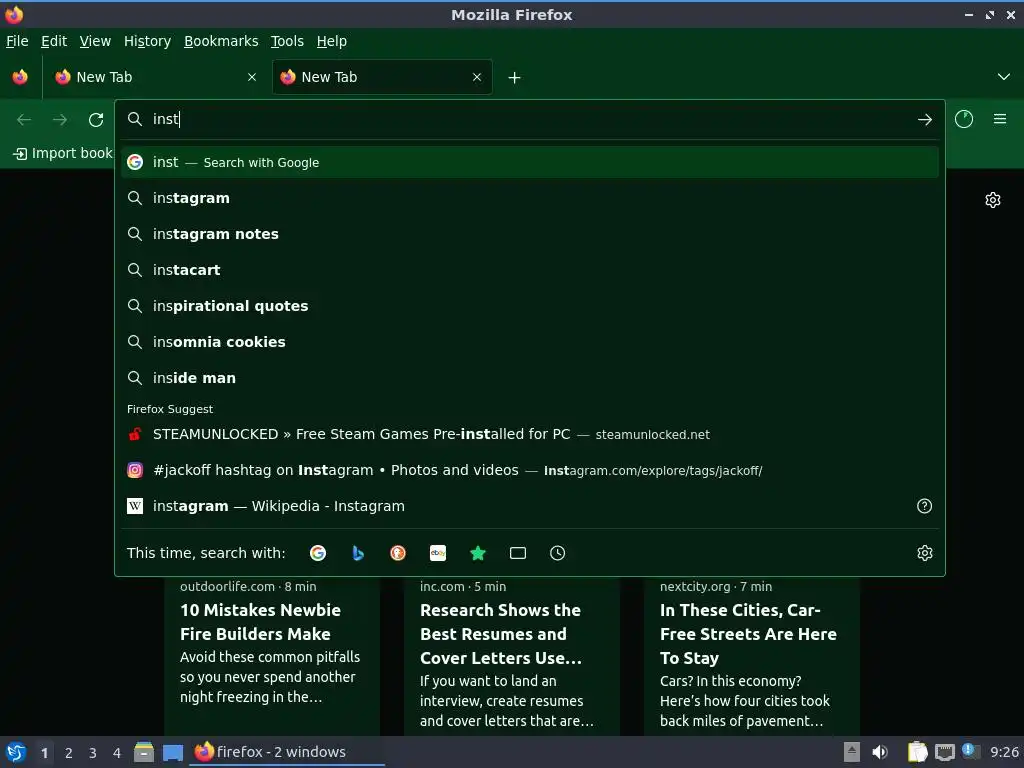This screenshot has height=768, width=1024.
Task: Click the show desktop taskbar icon
Action: pyautogui.click(x=173, y=753)
